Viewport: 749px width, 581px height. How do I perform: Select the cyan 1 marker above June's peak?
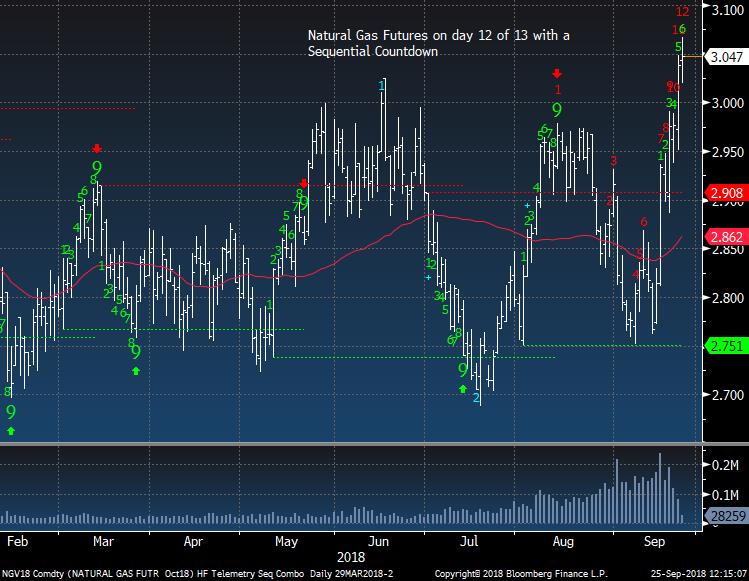tap(382, 87)
